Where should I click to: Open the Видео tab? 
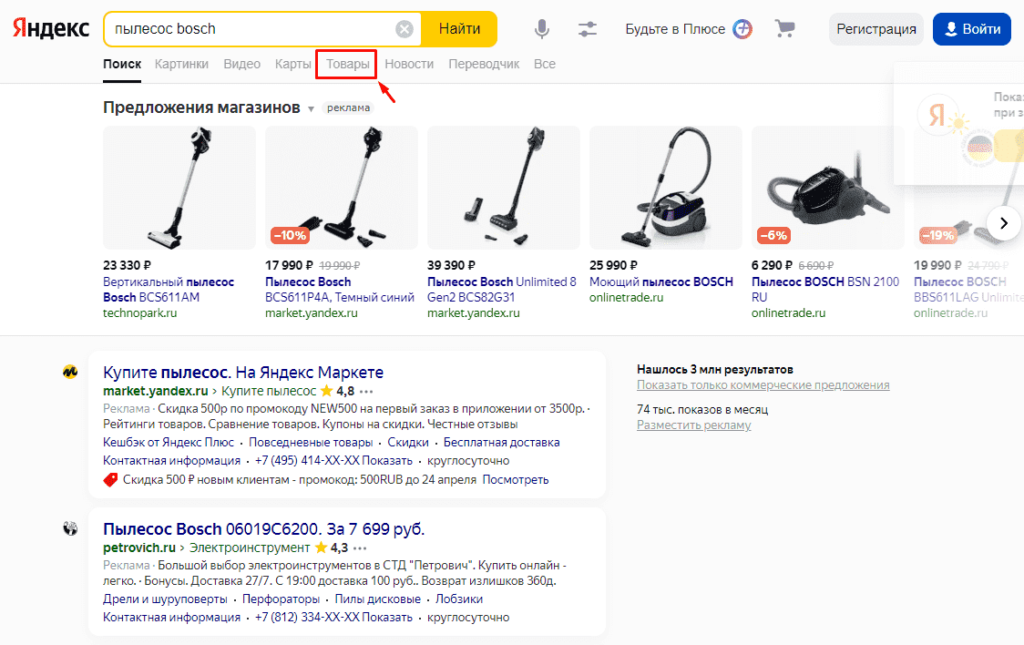tap(242, 64)
